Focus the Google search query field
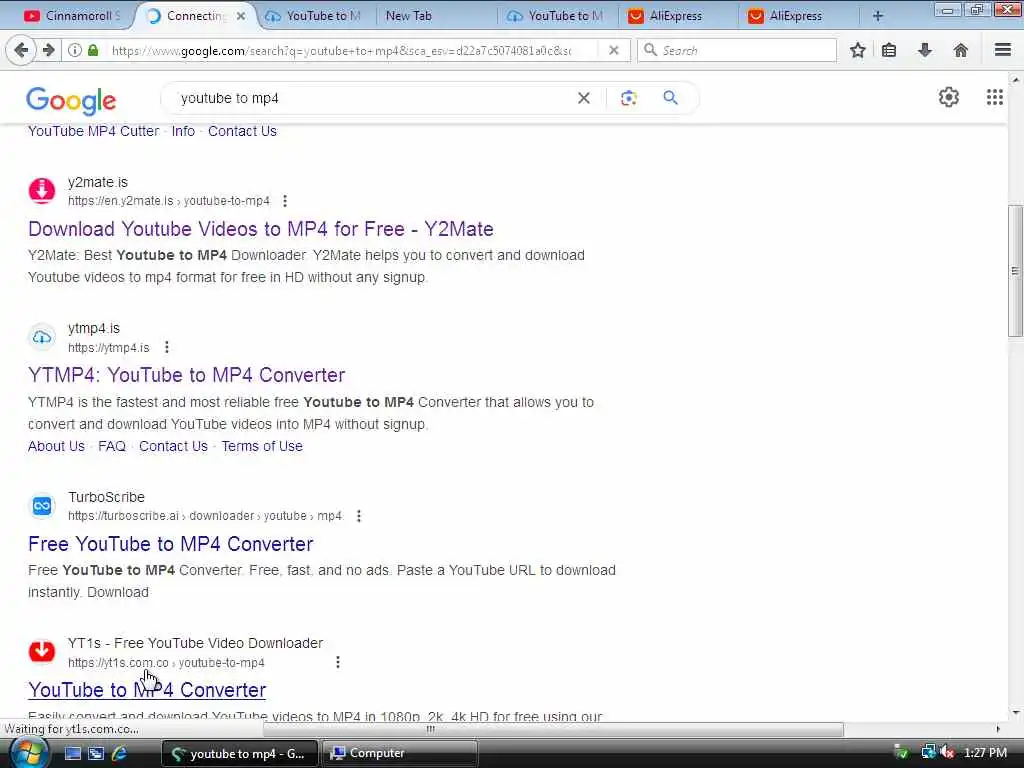The width and height of the screenshot is (1024, 768). coord(372,98)
